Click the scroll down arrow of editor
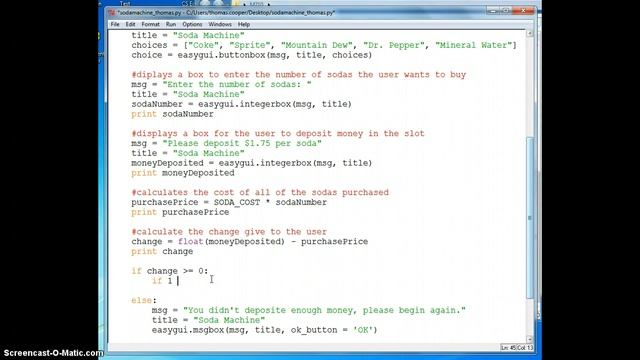 coord(530,339)
